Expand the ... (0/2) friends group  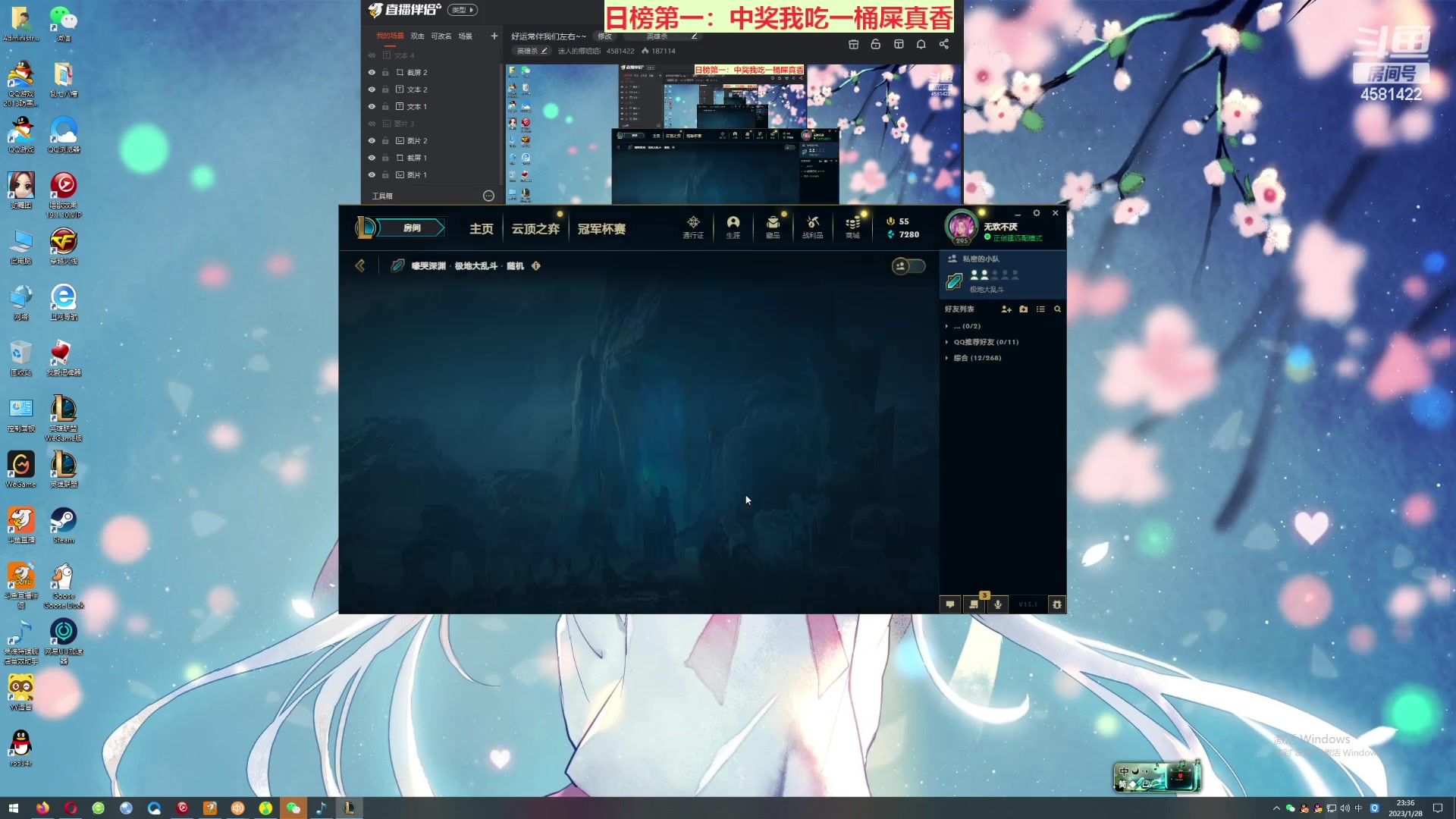[x=947, y=326]
